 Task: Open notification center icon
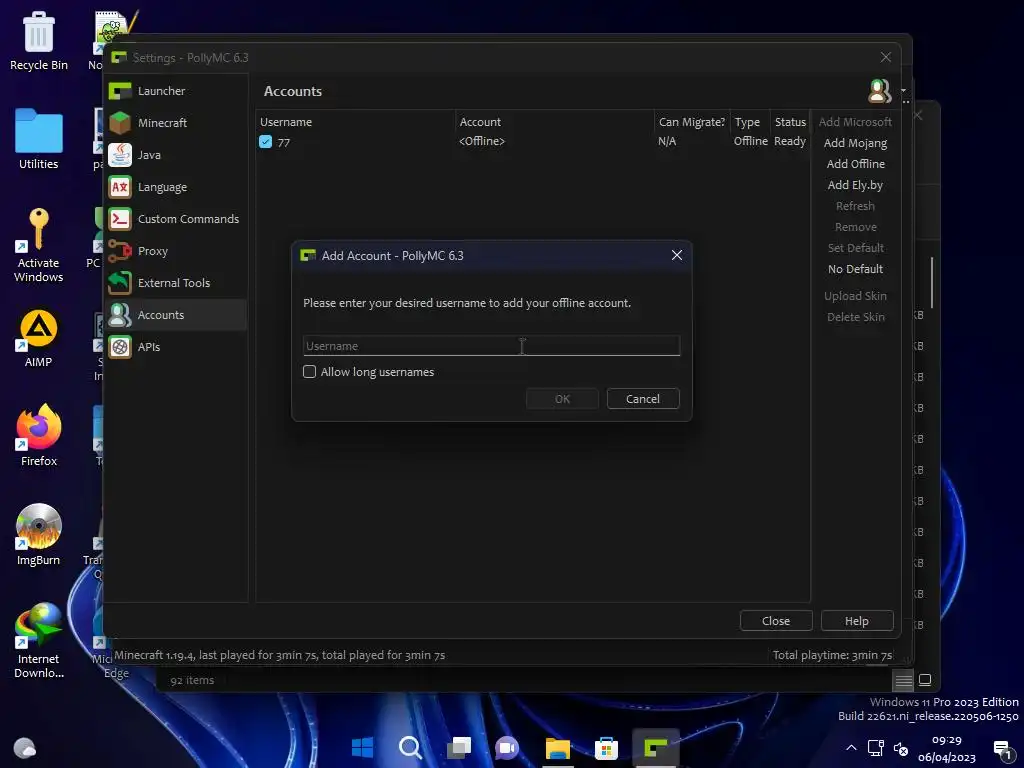[1002, 749]
